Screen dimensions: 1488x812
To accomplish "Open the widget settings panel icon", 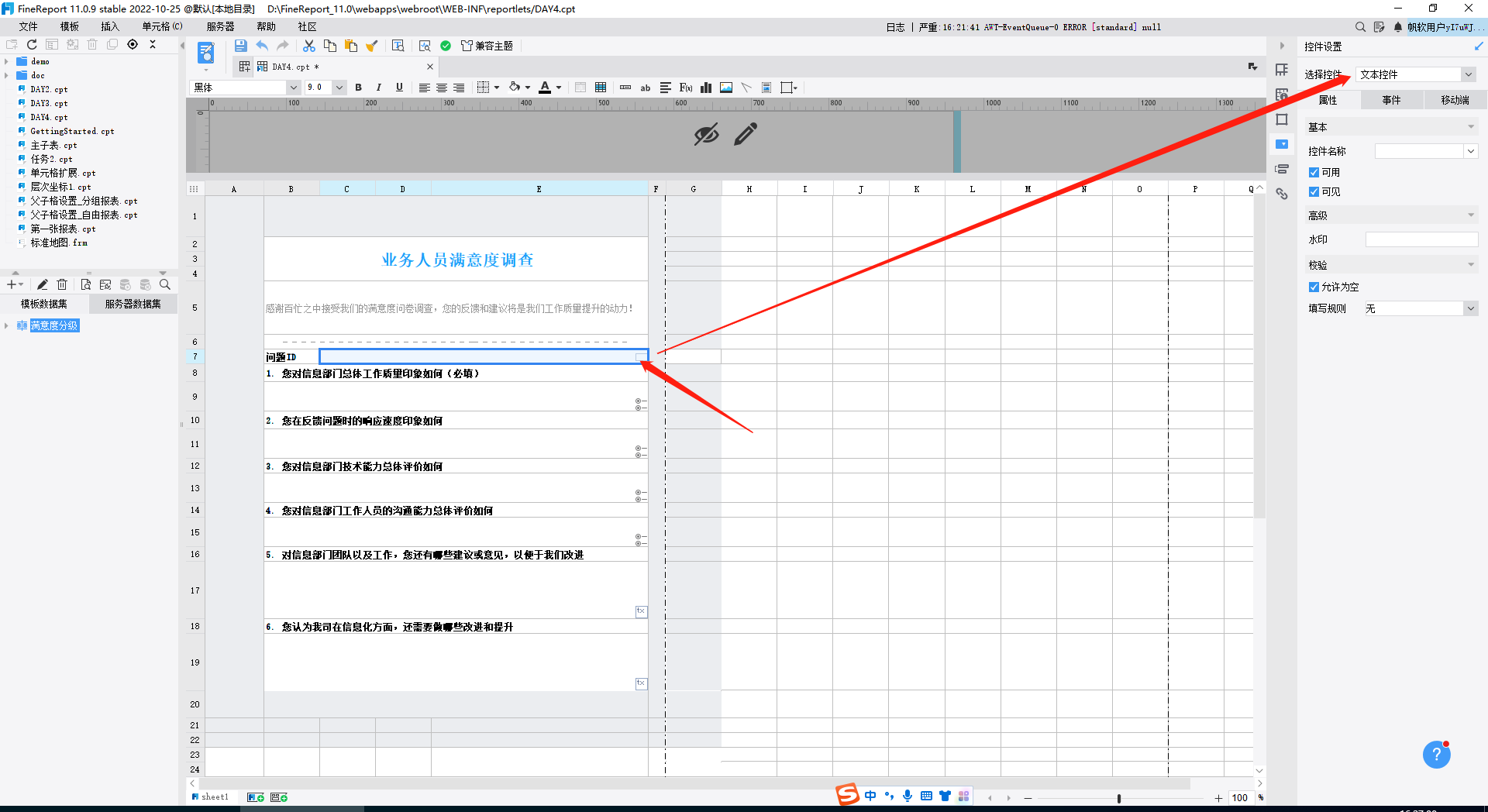I will tap(1282, 144).
